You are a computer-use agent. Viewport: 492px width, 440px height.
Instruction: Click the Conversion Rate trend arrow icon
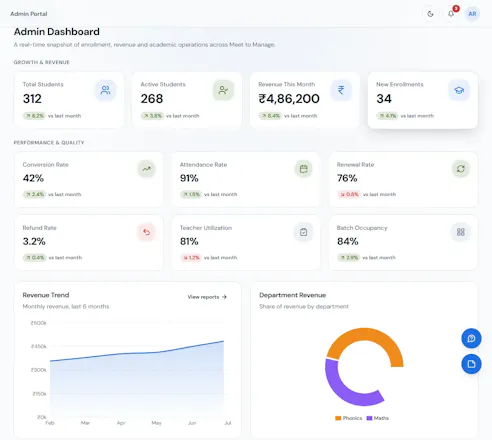(146, 169)
